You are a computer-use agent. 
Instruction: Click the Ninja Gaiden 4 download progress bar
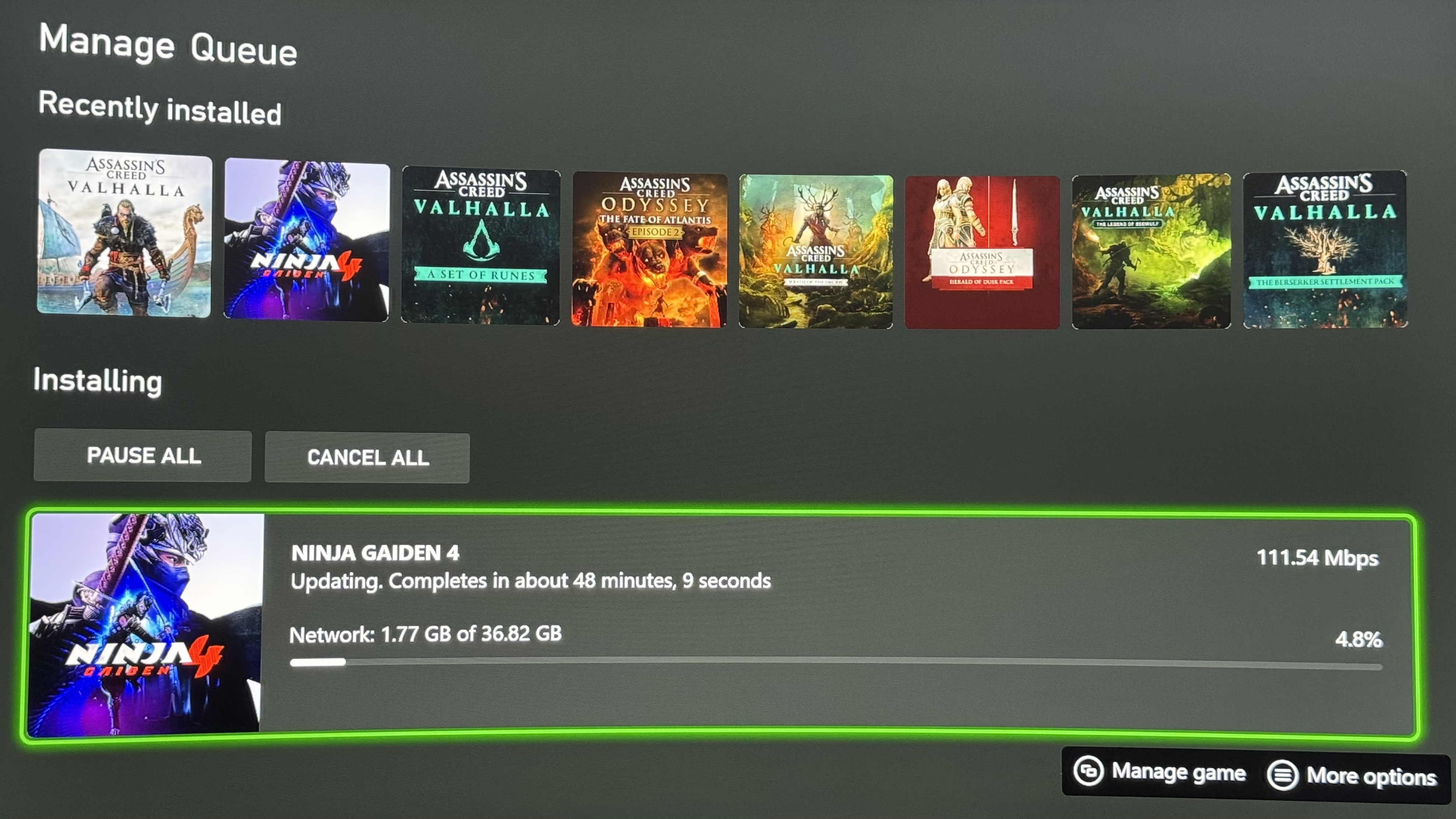pyautogui.click(x=836, y=664)
